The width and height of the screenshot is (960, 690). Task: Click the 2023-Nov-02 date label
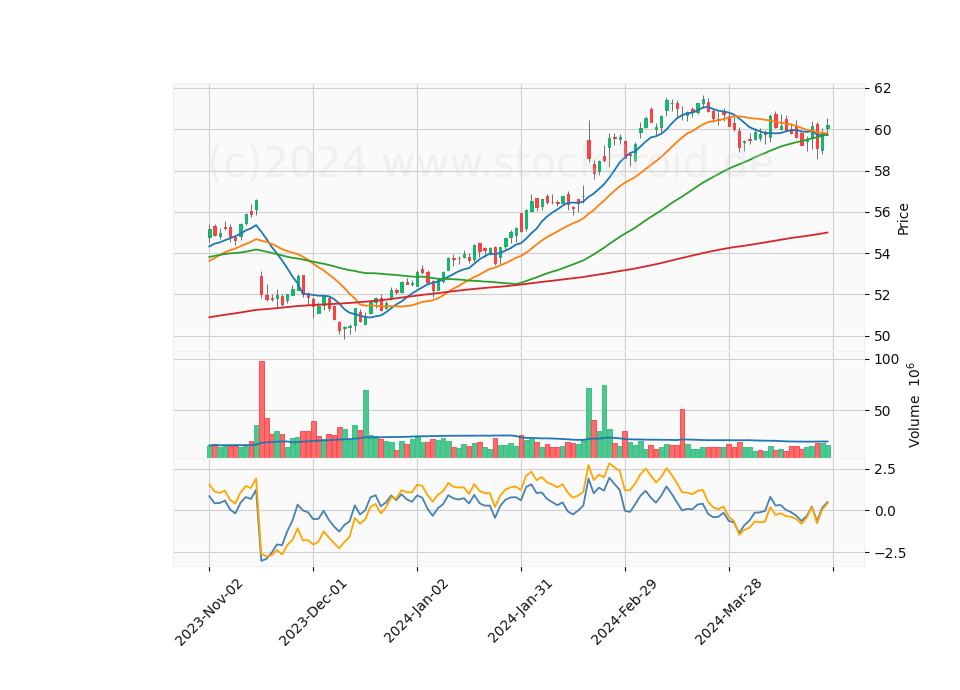pyautogui.click(x=209, y=612)
